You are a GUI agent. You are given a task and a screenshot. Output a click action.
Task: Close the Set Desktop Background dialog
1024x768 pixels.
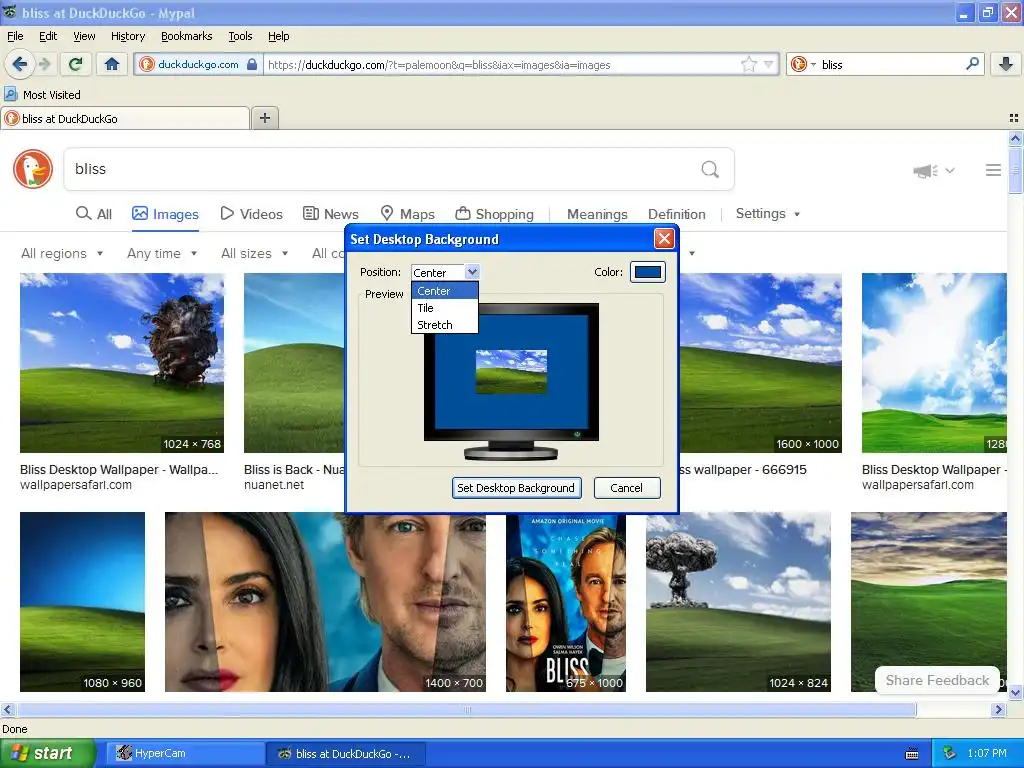pos(664,239)
